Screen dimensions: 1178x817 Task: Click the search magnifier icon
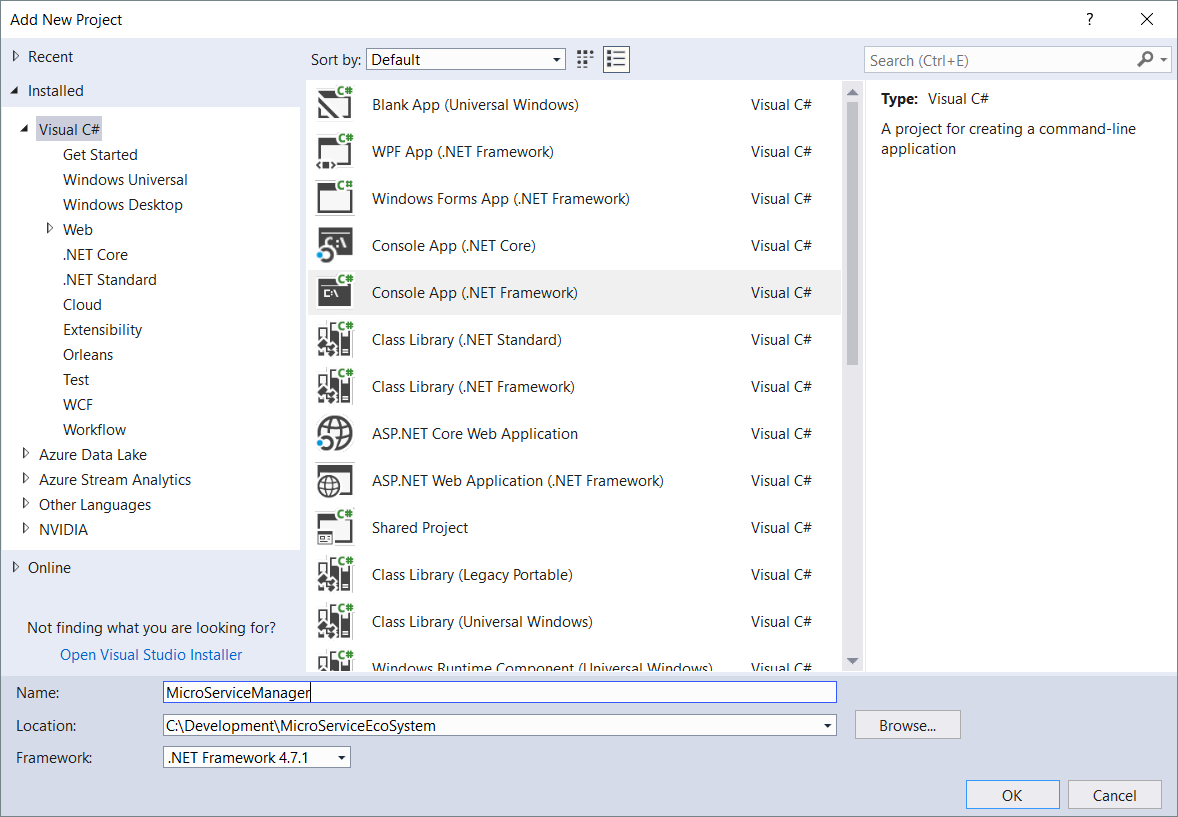coord(1145,59)
